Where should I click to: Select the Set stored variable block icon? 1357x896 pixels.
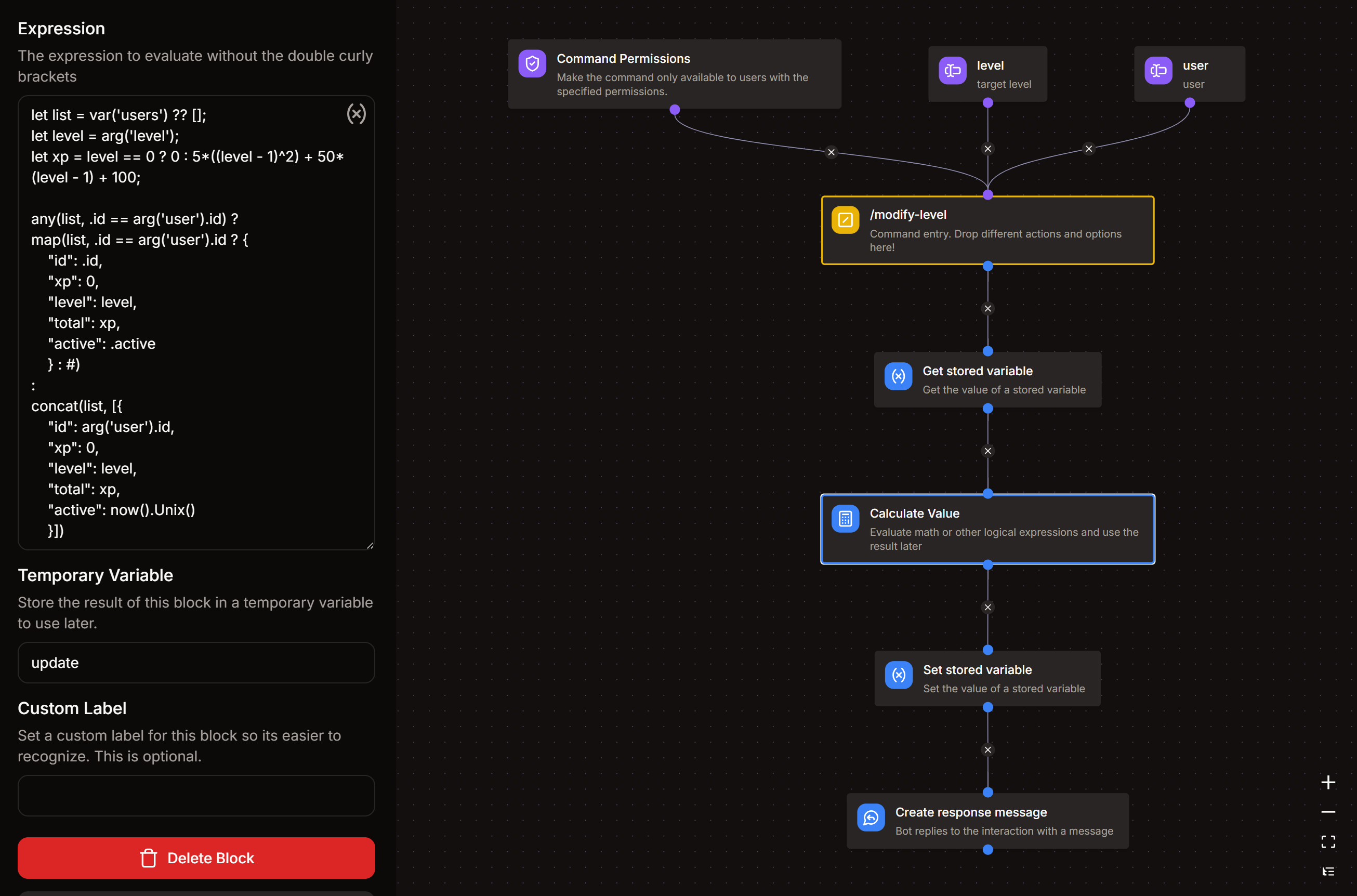898,676
